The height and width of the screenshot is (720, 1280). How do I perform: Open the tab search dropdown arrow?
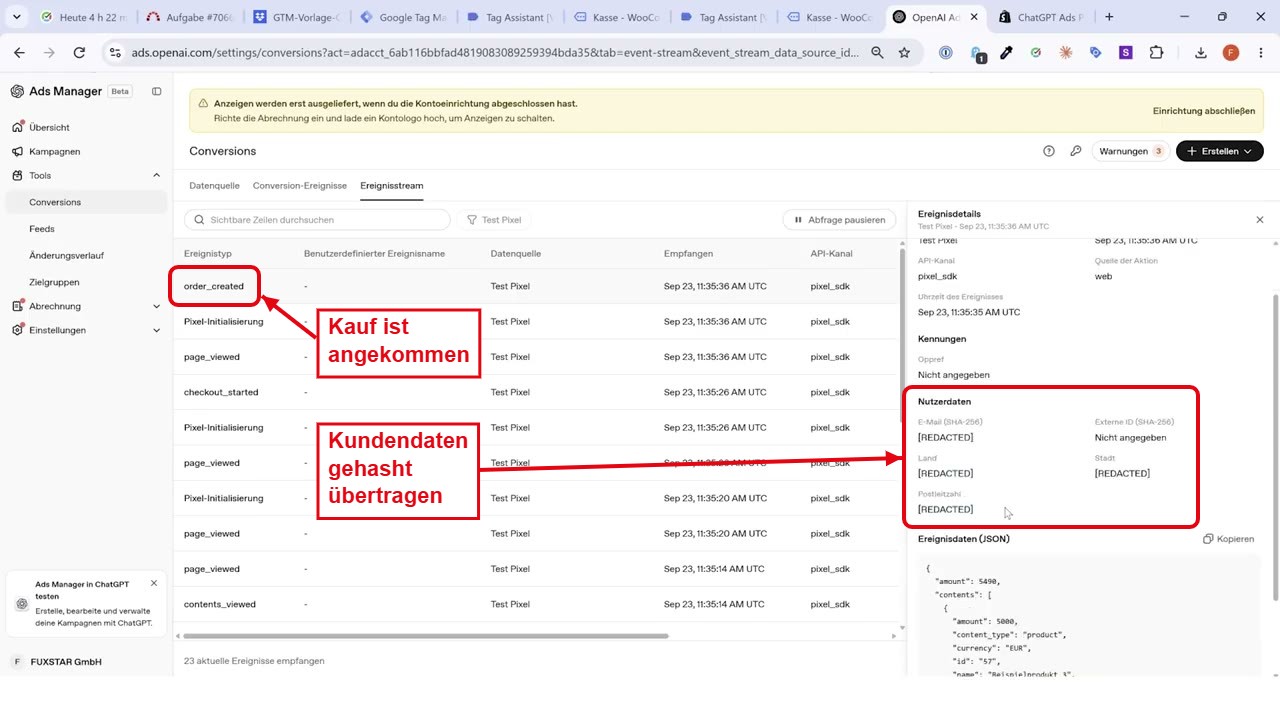16,17
